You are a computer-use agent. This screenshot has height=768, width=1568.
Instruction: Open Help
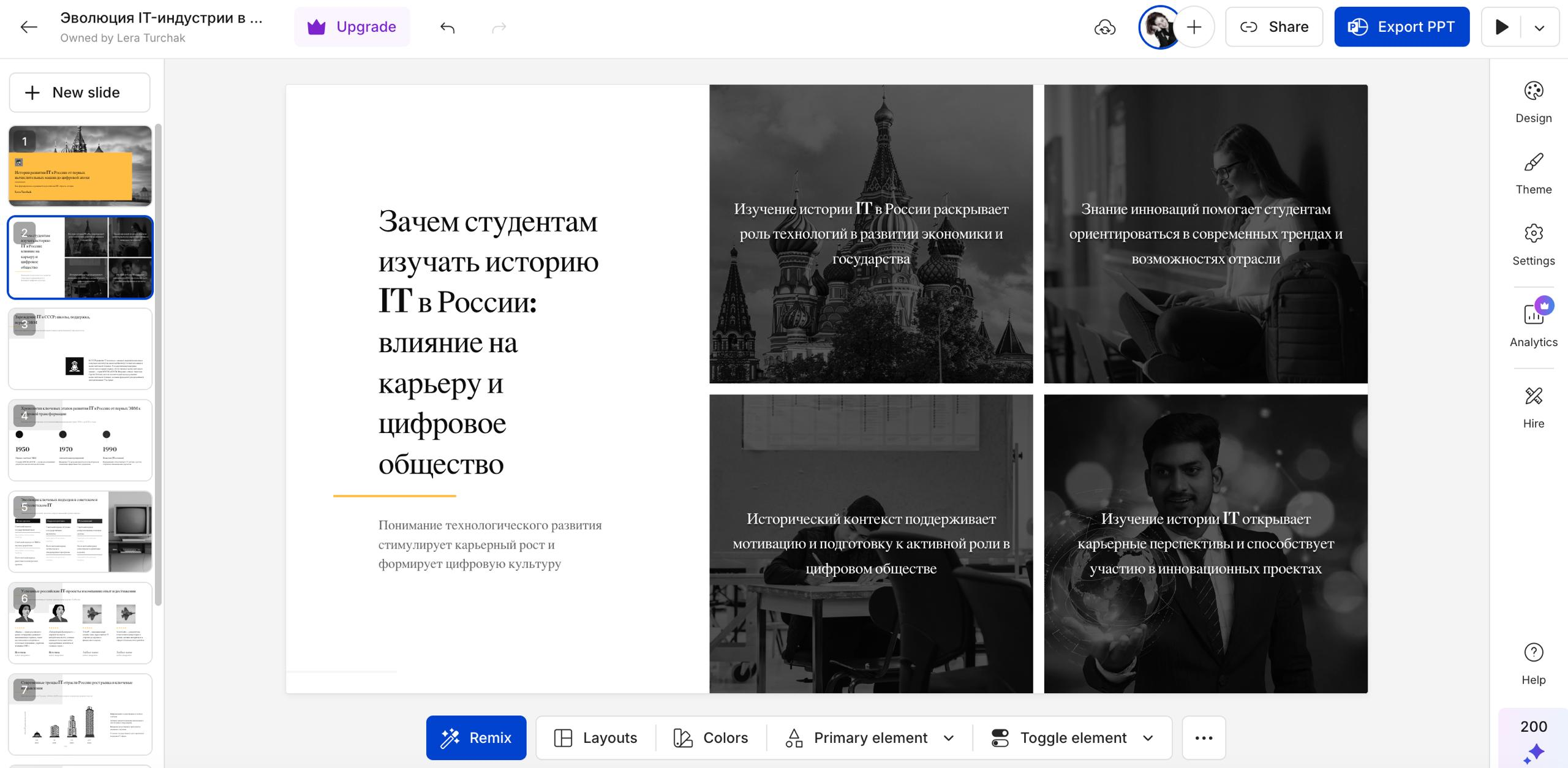pos(1532,660)
